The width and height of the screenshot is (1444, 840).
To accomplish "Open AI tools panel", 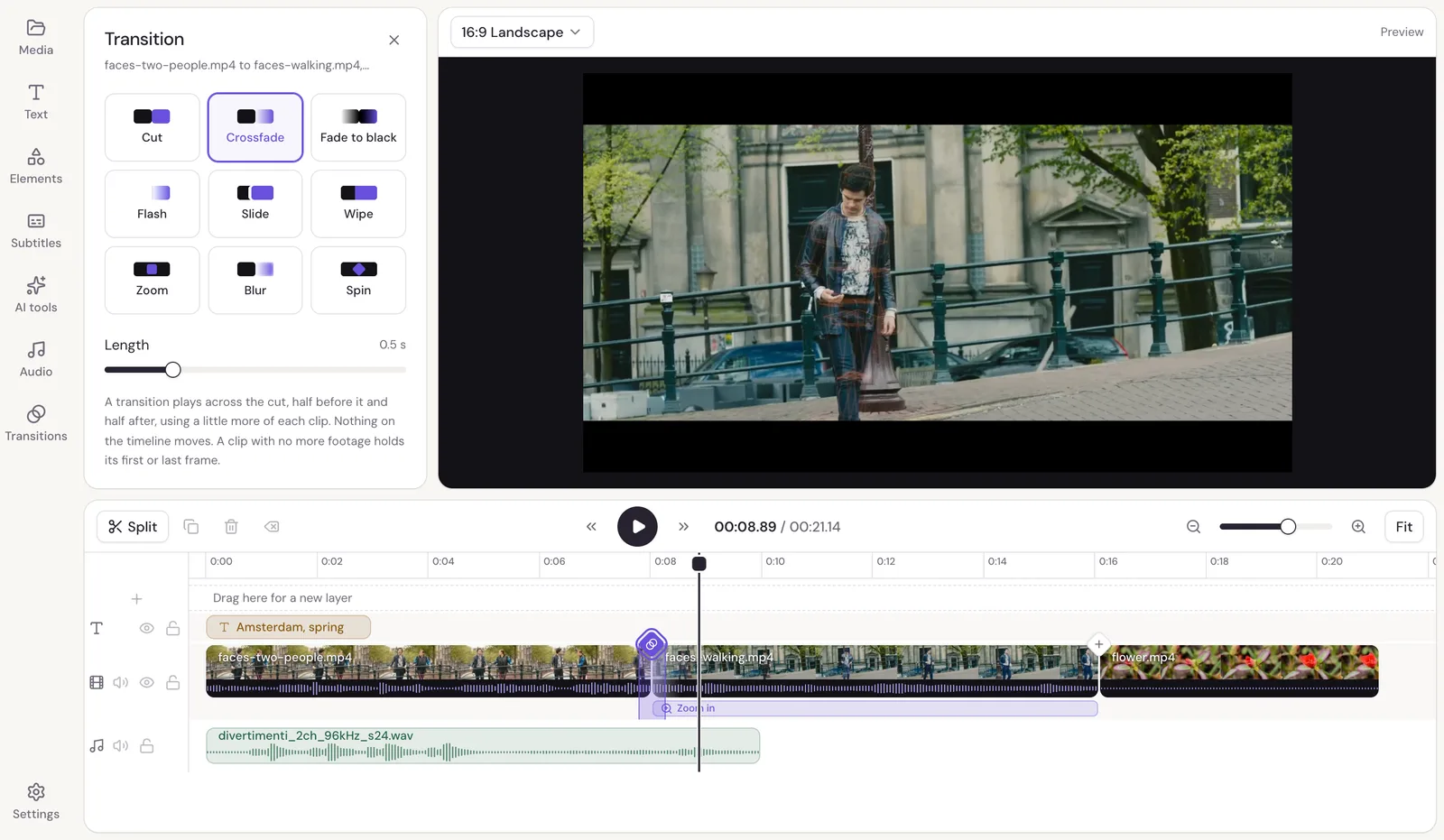I will coord(36,295).
